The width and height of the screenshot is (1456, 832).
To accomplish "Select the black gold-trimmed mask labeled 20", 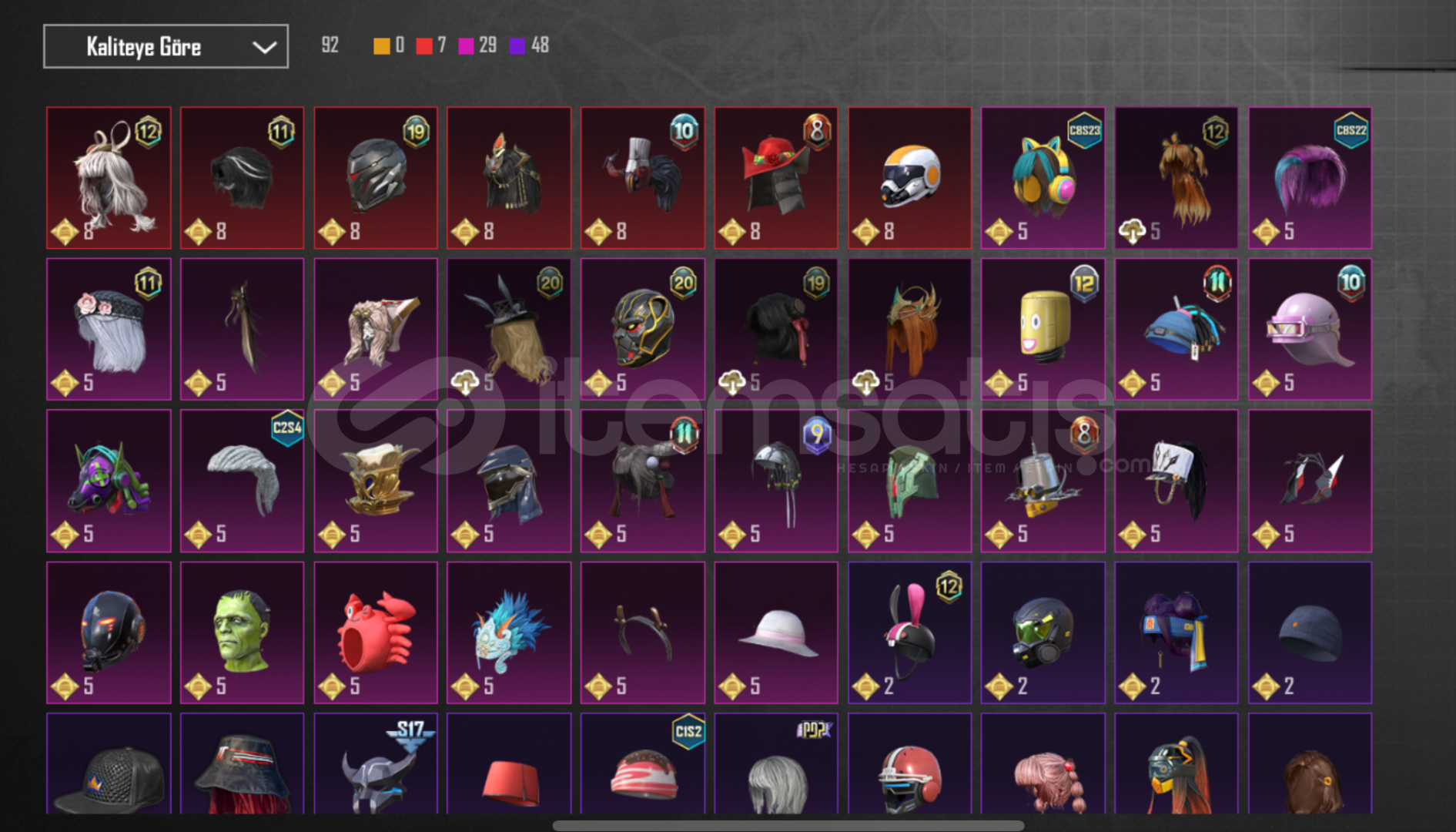I will click(642, 329).
